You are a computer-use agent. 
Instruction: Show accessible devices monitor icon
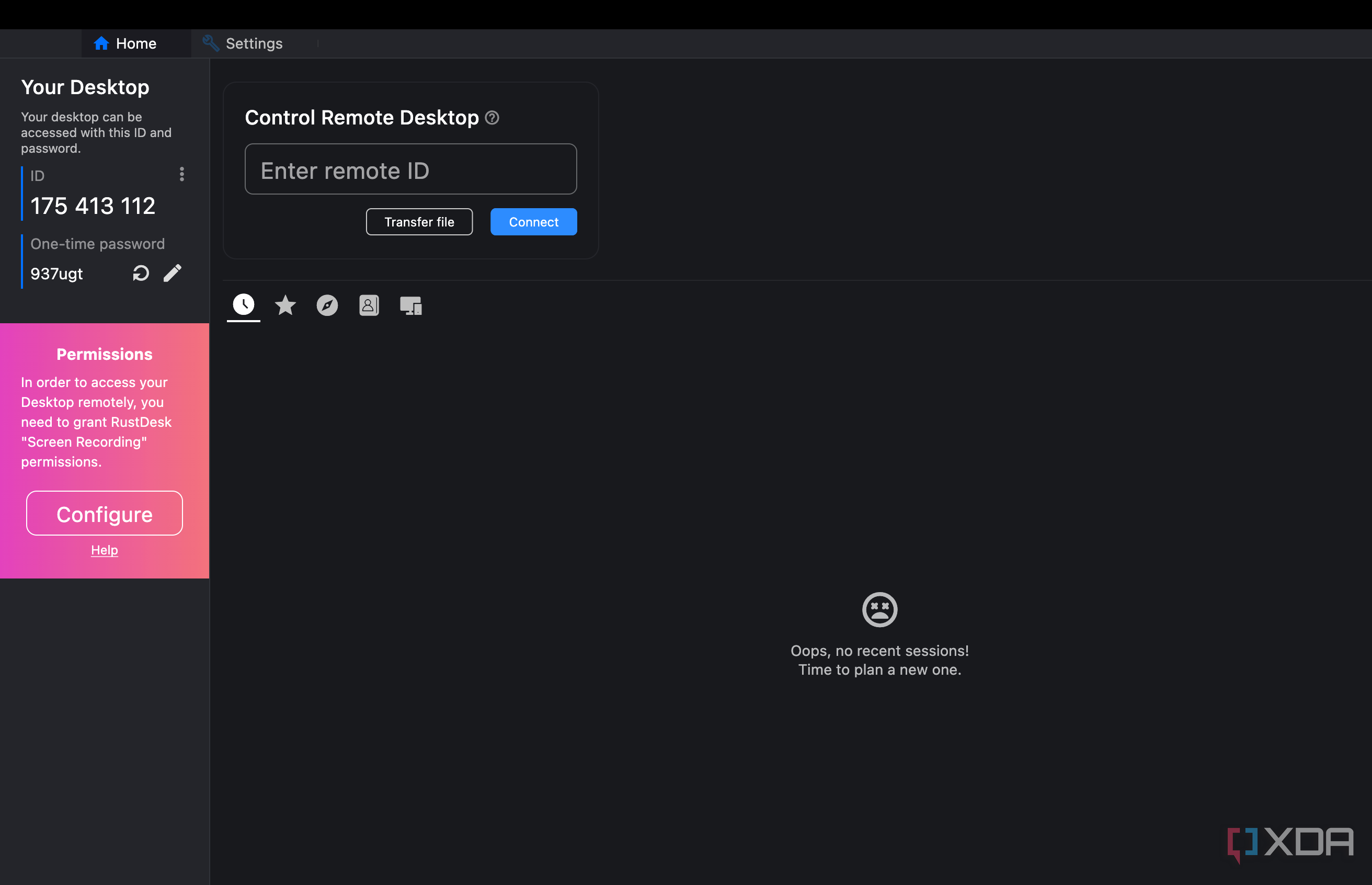(410, 305)
